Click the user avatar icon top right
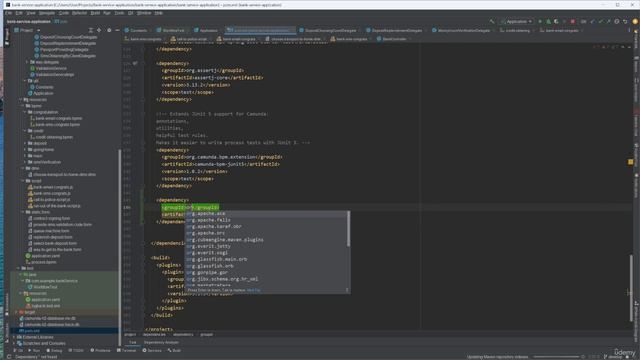Image resolution: width=640 pixels, height=360 pixels. tap(635, 22)
